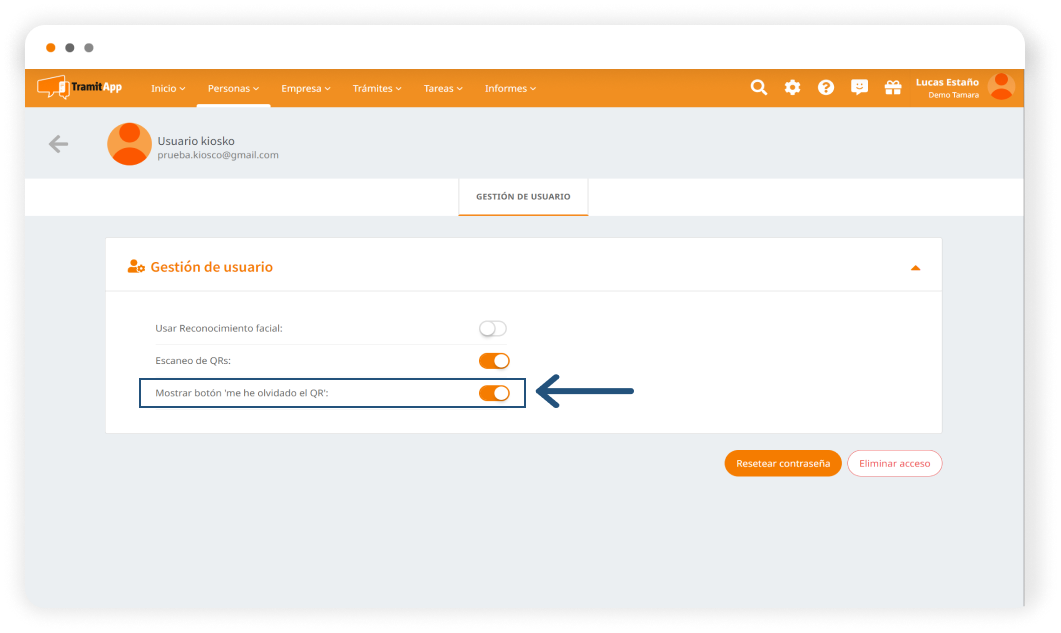Viewport: 1061px width, 633px height.
Task: Expand the Personas dropdown menu
Action: (x=233, y=88)
